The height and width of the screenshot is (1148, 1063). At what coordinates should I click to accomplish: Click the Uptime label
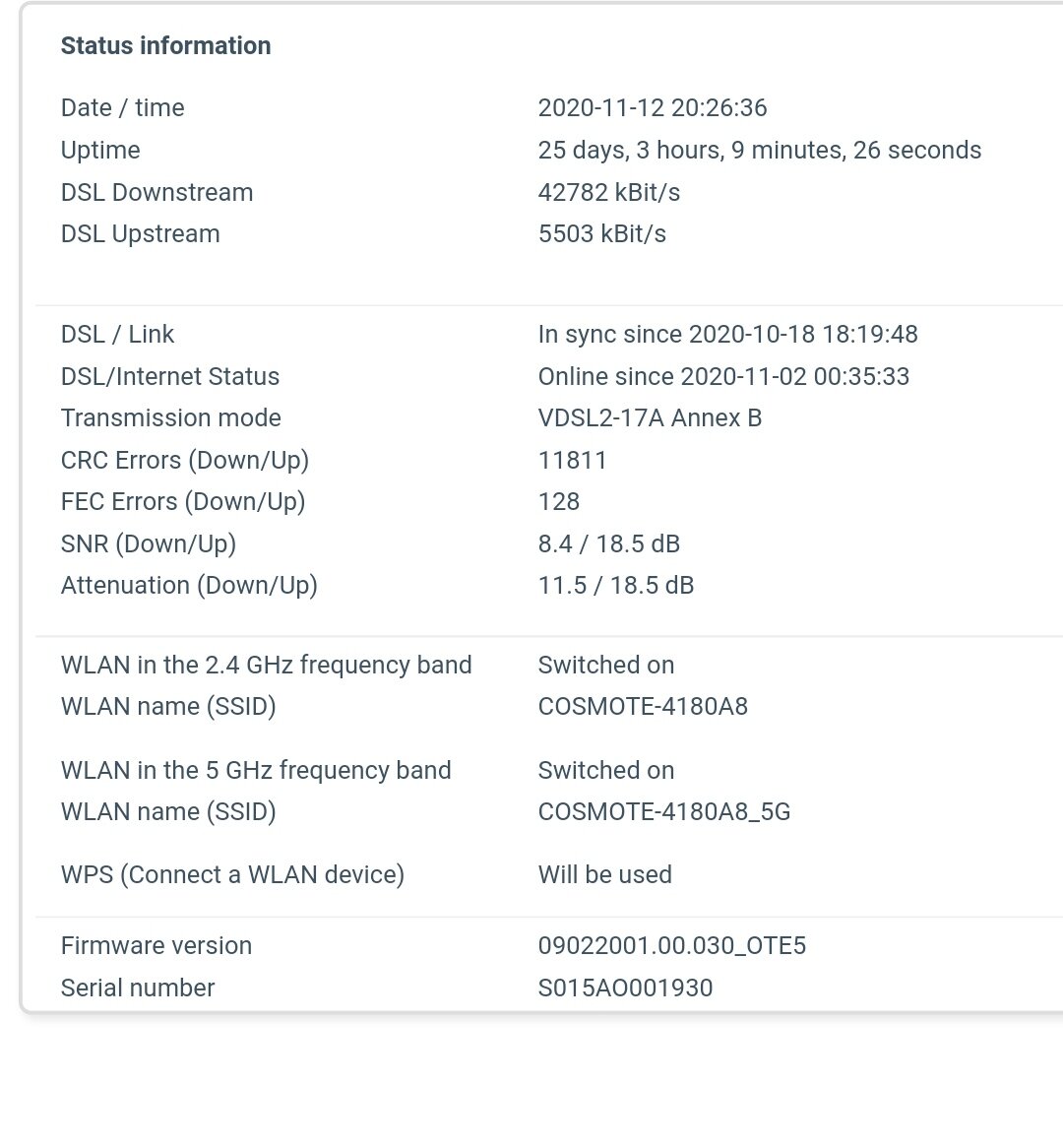[x=100, y=150]
